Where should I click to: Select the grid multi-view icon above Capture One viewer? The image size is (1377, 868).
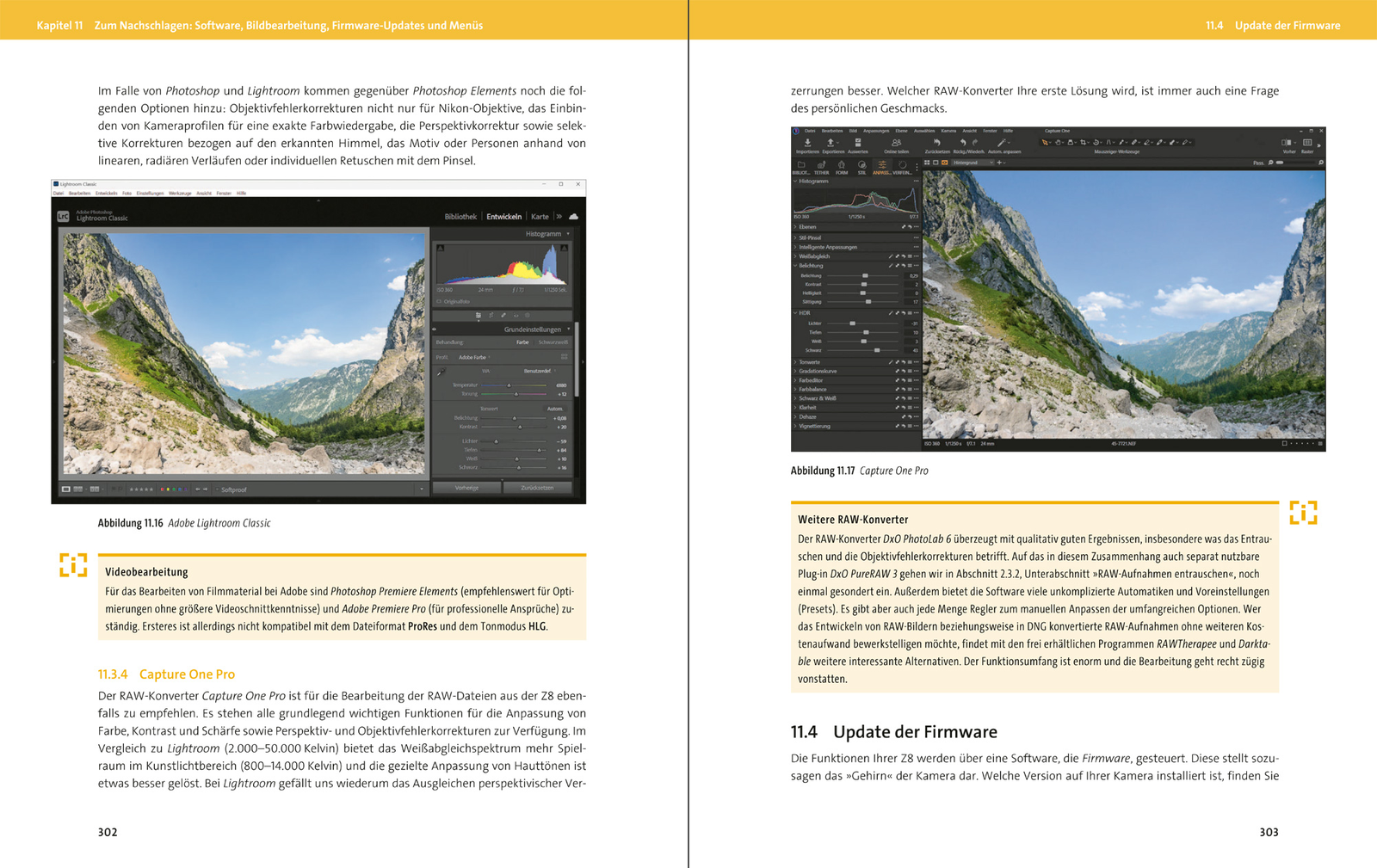927,163
